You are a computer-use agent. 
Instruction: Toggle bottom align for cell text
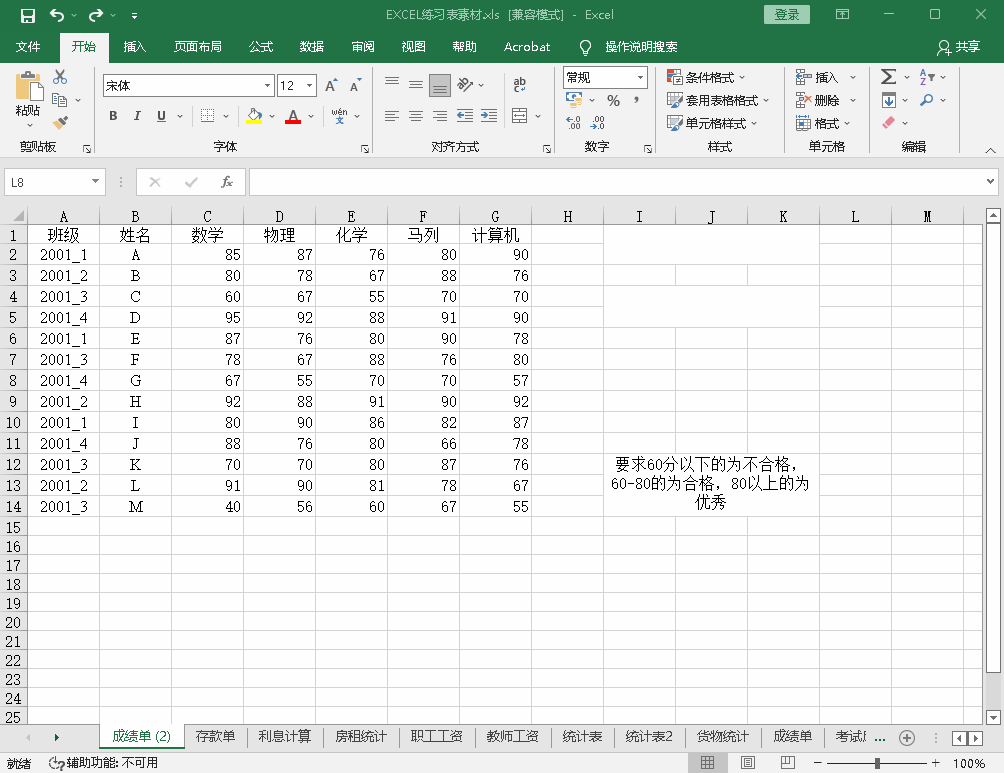[440, 85]
